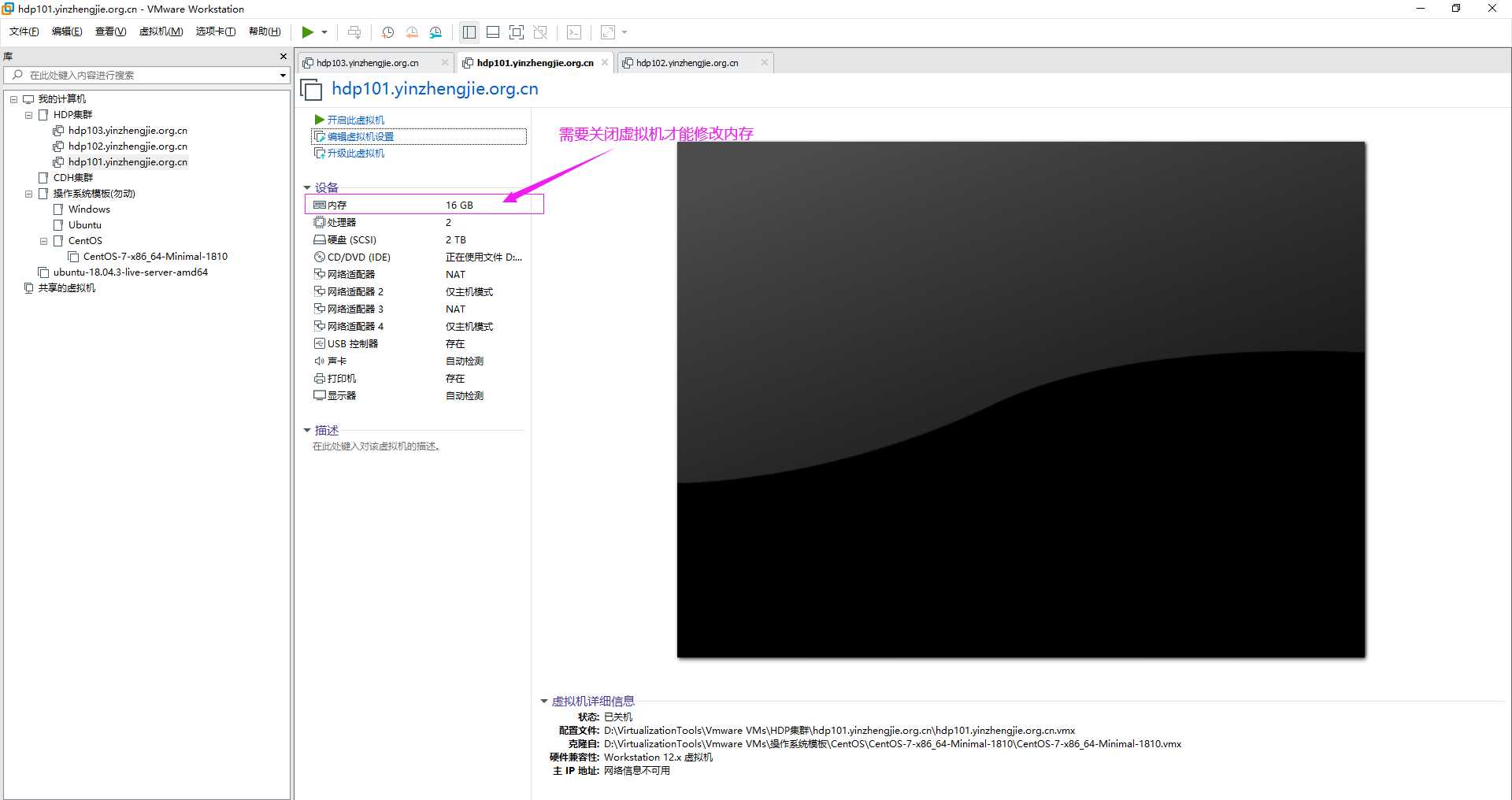Click the 网络适配器 2 device icon
1512x800 pixels.
(320, 291)
